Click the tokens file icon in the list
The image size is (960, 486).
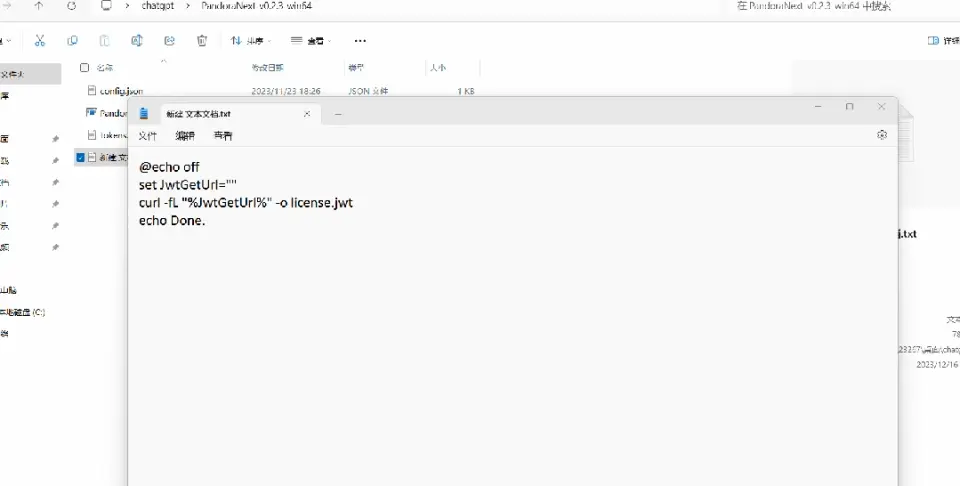click(x=92, y=135)
